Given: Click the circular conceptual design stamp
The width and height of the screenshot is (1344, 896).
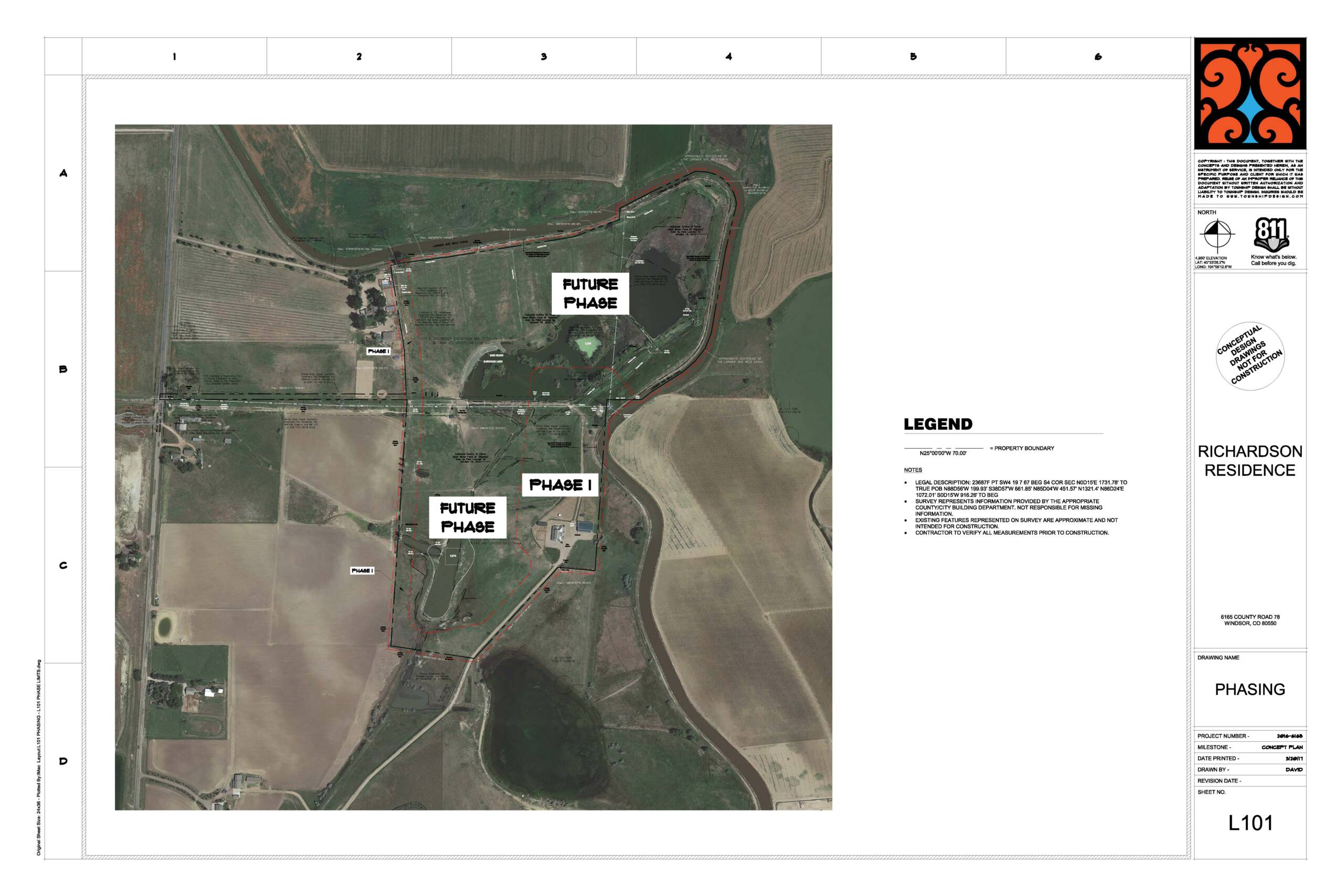Looking at the screenshot, I should pos(1250,356).
